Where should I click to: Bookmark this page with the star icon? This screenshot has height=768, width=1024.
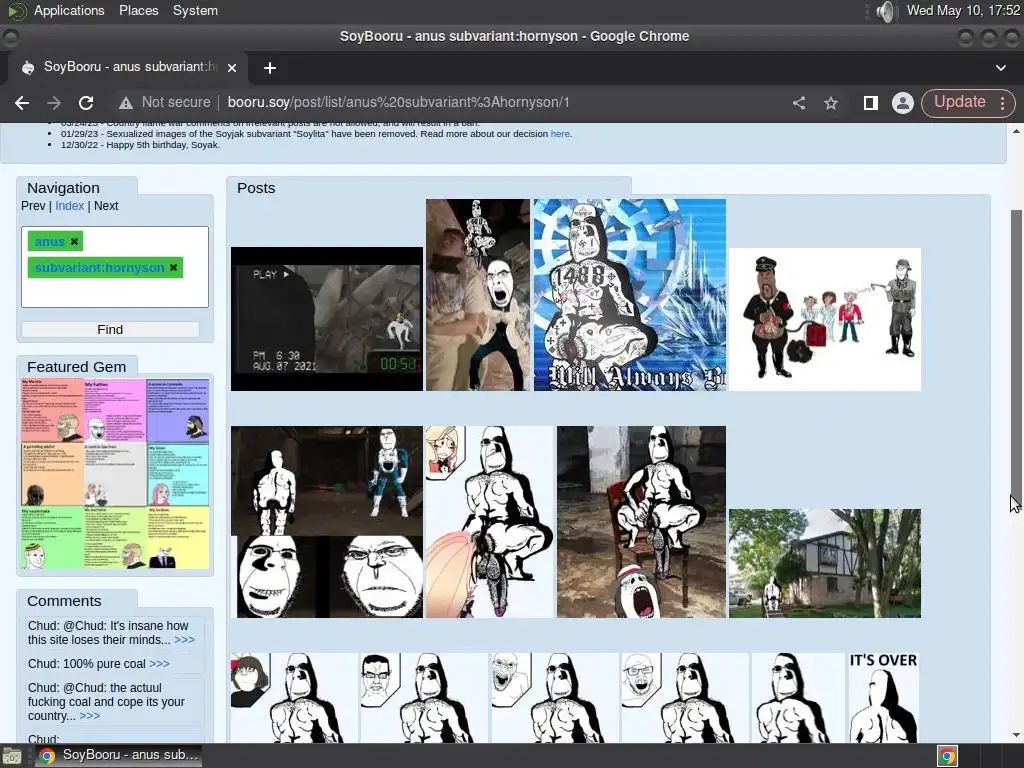(x=831, y=103)
